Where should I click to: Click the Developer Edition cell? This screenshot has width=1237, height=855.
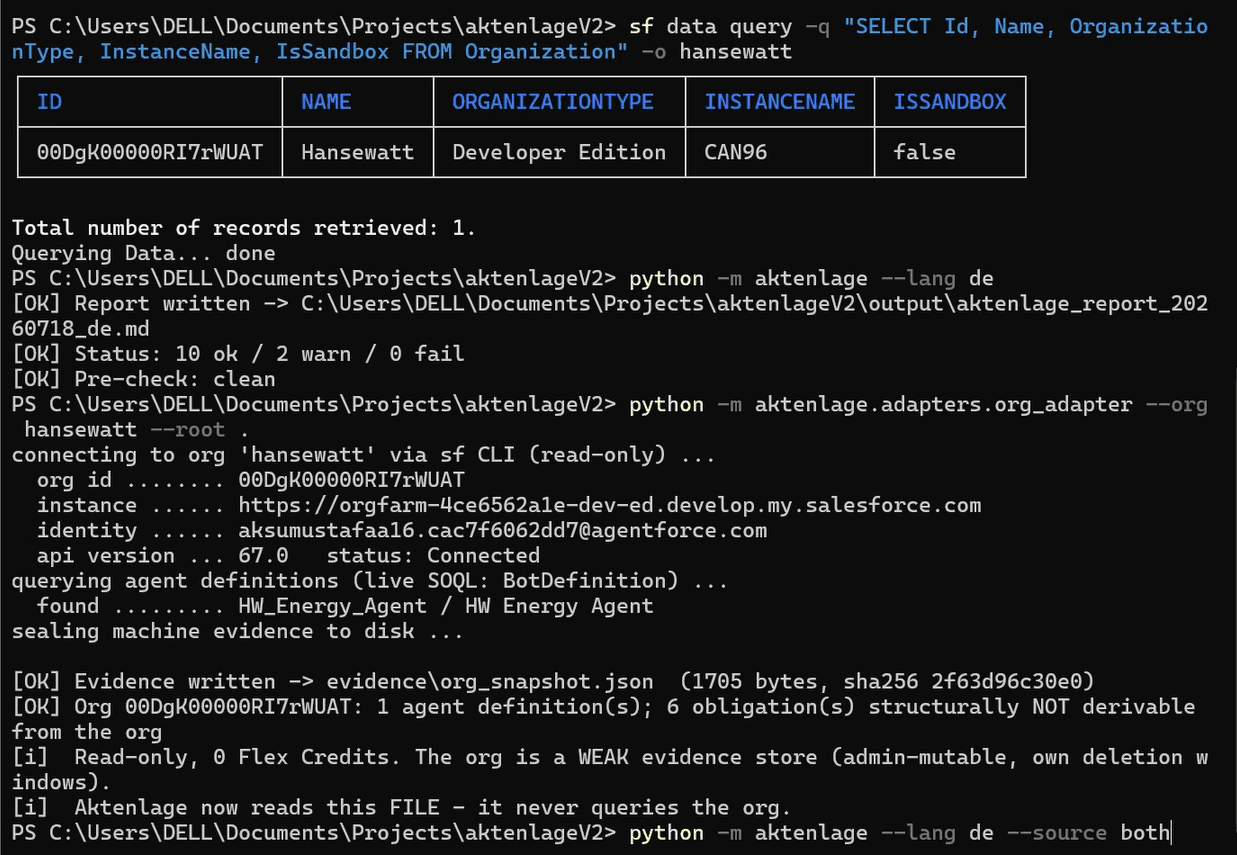(559, 152)
